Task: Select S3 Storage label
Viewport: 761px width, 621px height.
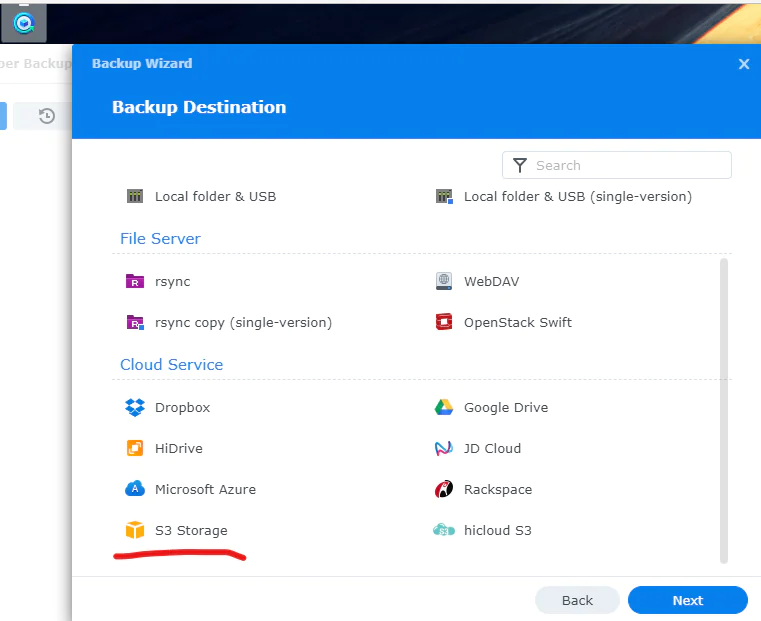Action: pos(191,530)
